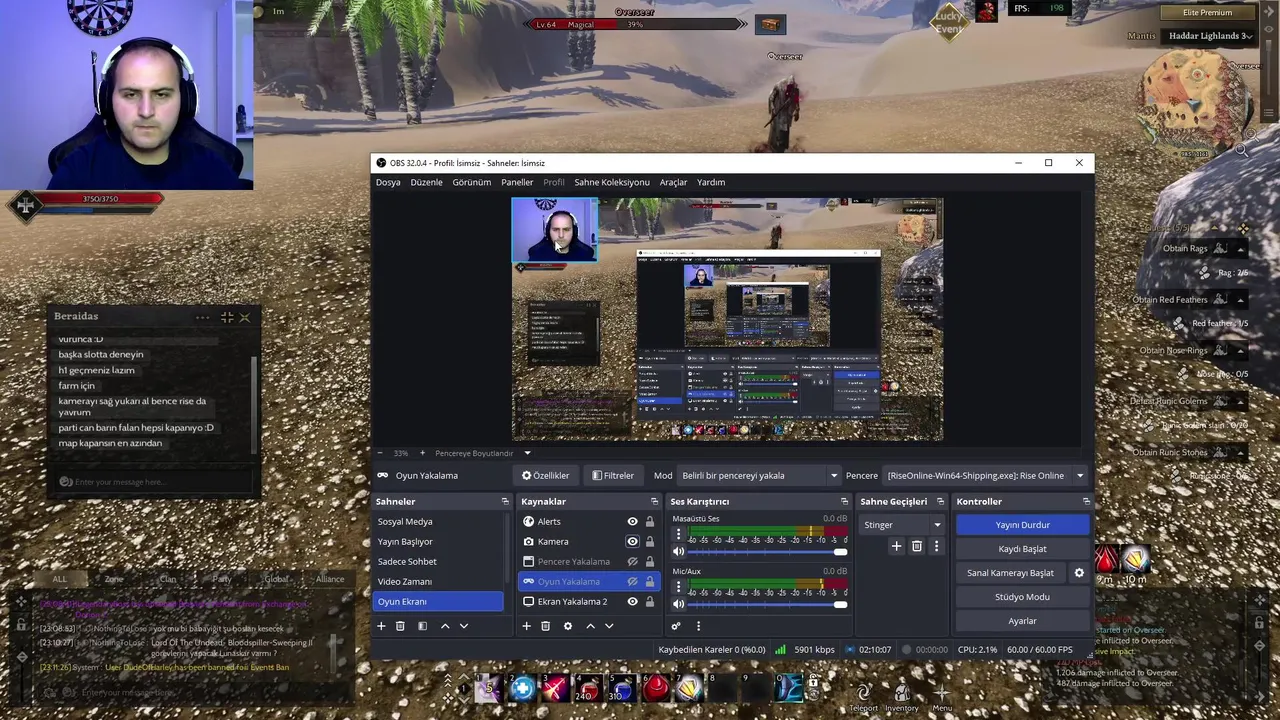Mute Masaüstü Ses speaker icon
The image size is (1280, 720).
[678, 551]
